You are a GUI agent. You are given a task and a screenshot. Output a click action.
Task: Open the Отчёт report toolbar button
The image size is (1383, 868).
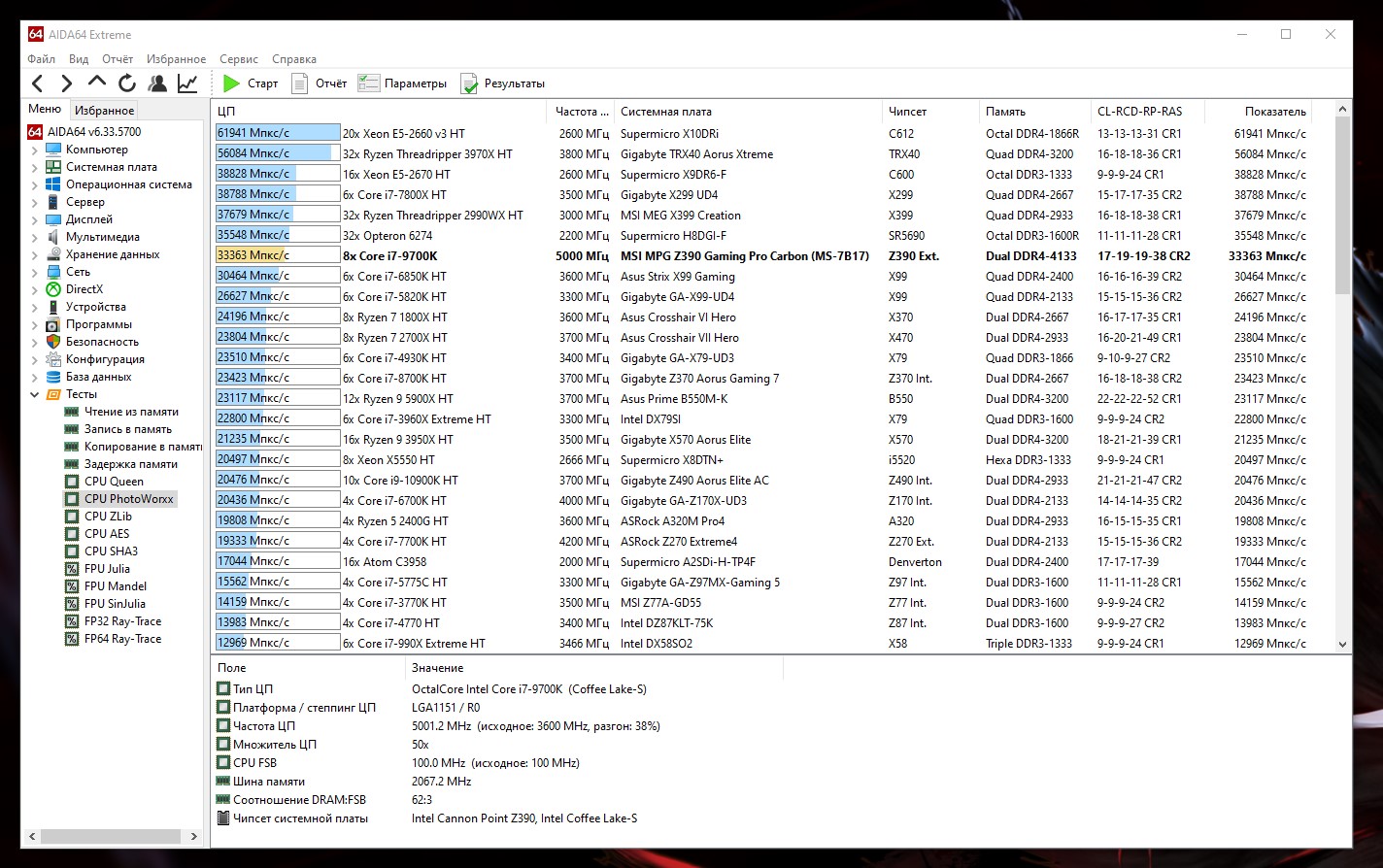click(x=320, y=83)
